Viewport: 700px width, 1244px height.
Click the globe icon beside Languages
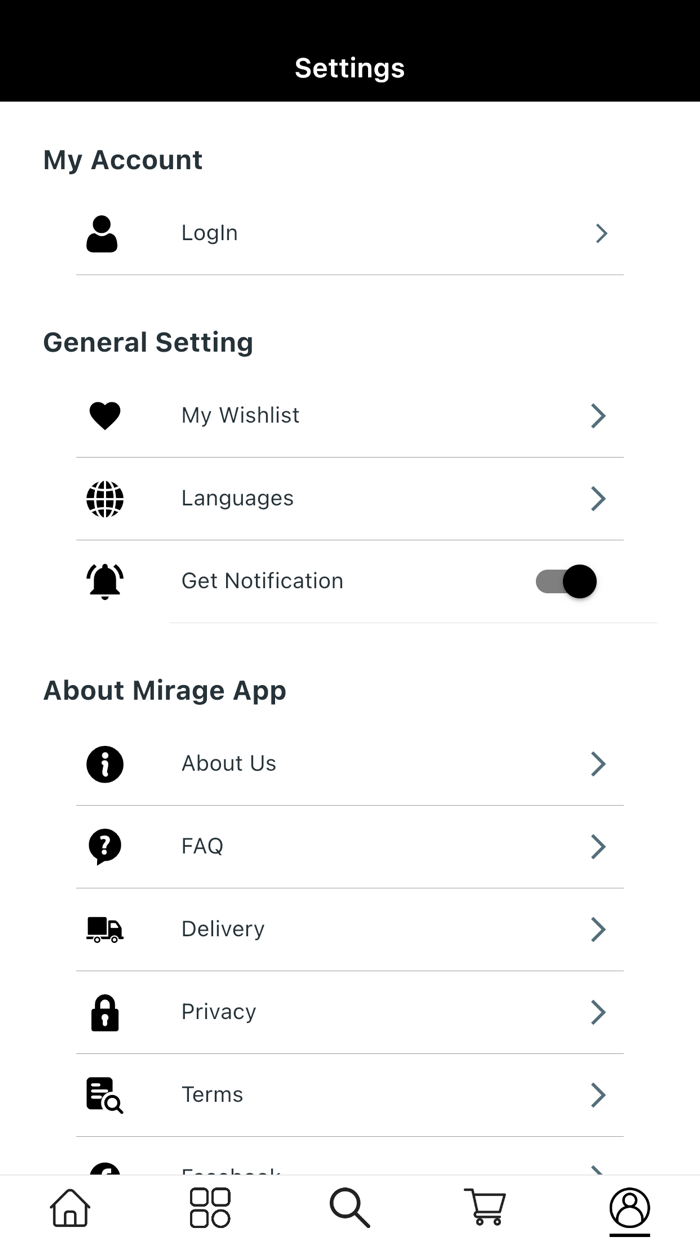[104, 498]
